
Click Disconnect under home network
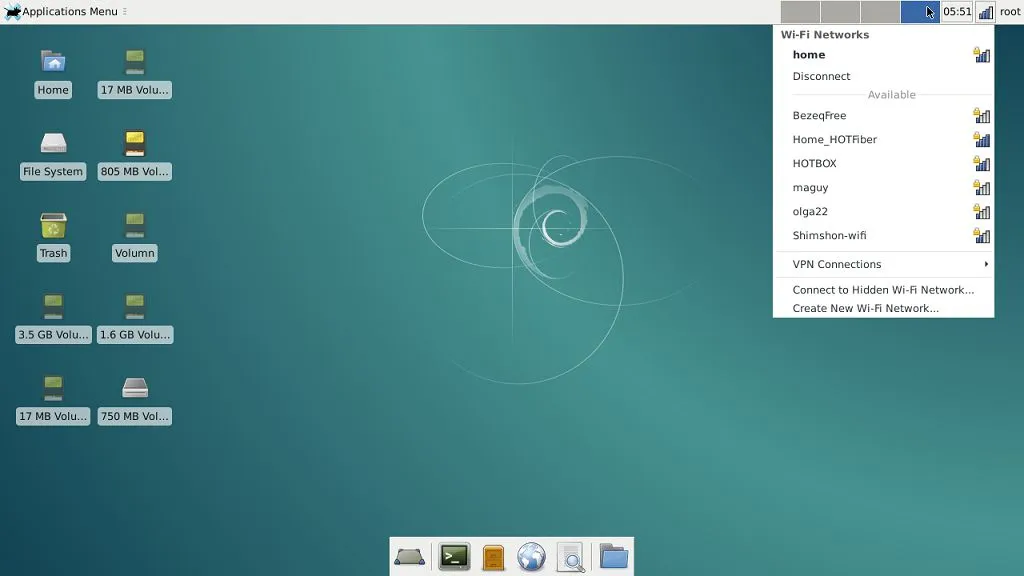coord(821,76)
